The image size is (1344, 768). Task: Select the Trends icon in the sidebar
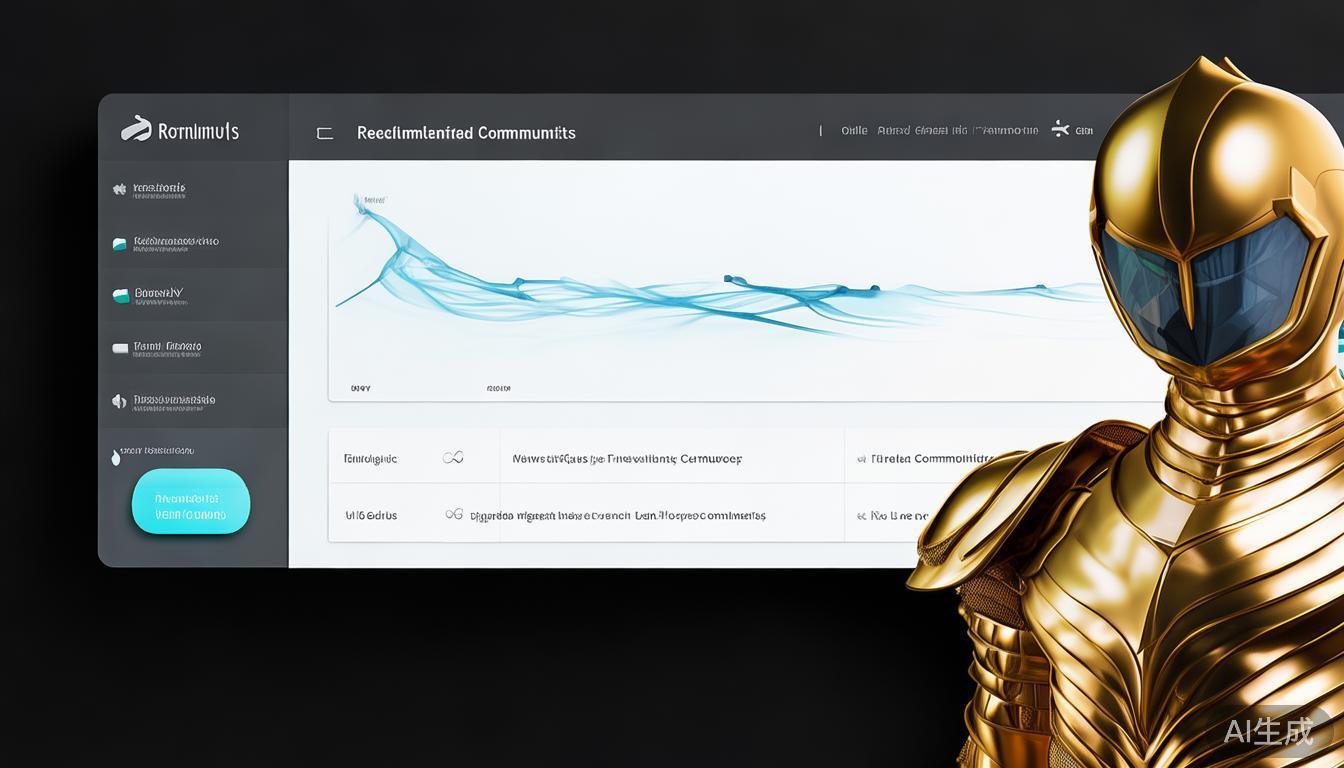coord(119,188)
